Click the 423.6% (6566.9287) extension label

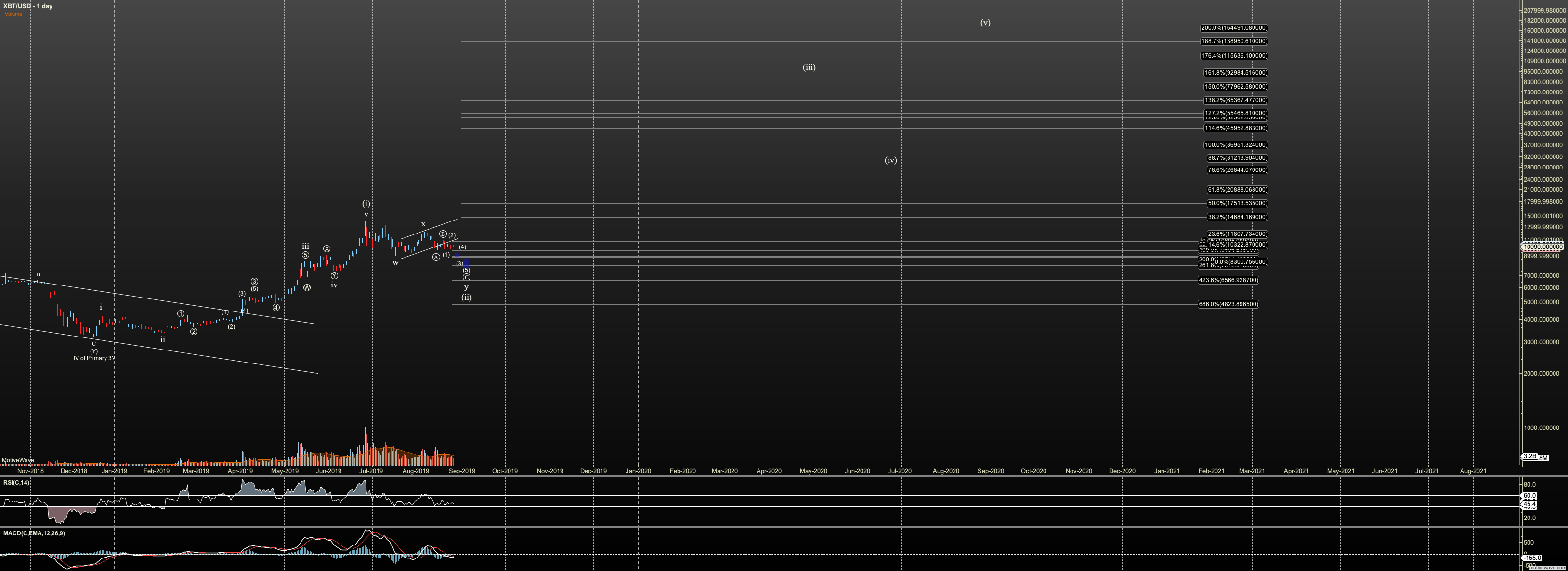[1228, 281]
